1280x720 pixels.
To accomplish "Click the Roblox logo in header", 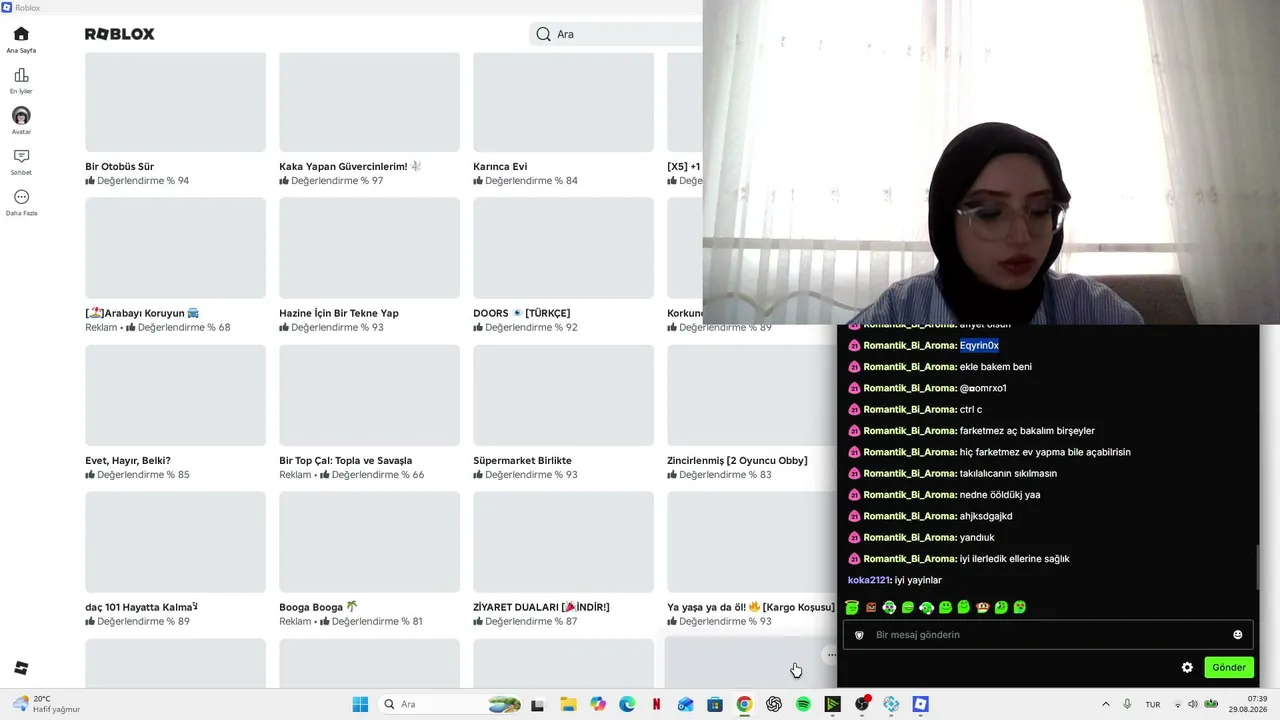I will (x=120, y=34).
